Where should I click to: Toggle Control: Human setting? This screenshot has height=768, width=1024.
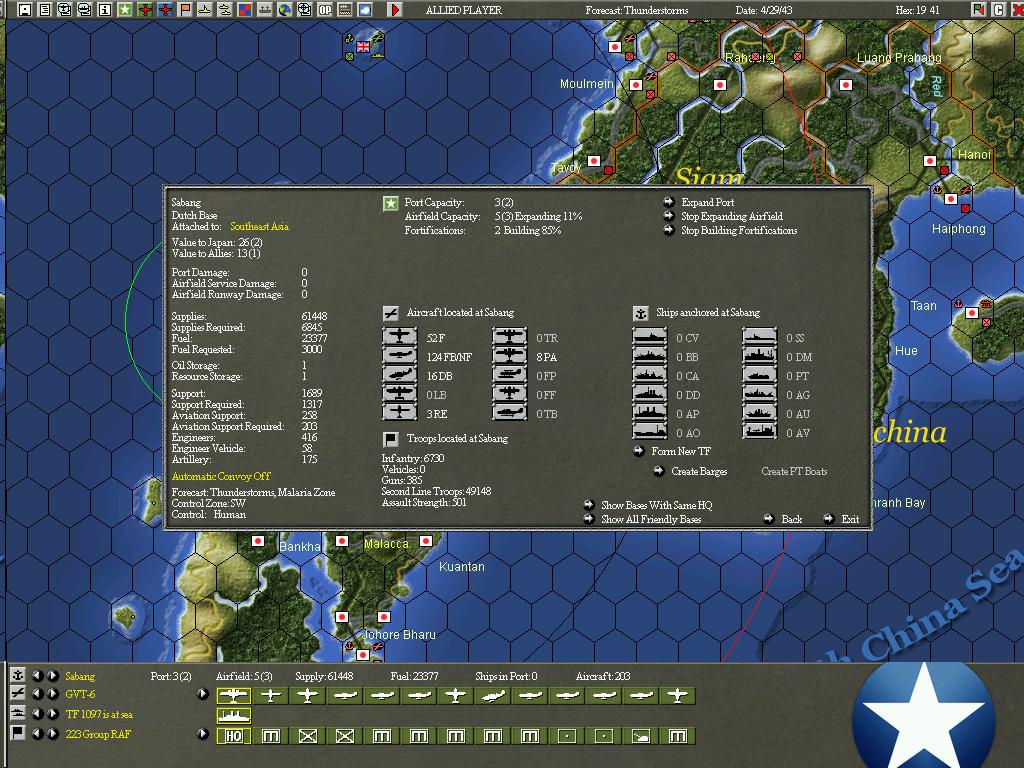tap(209, 515)
